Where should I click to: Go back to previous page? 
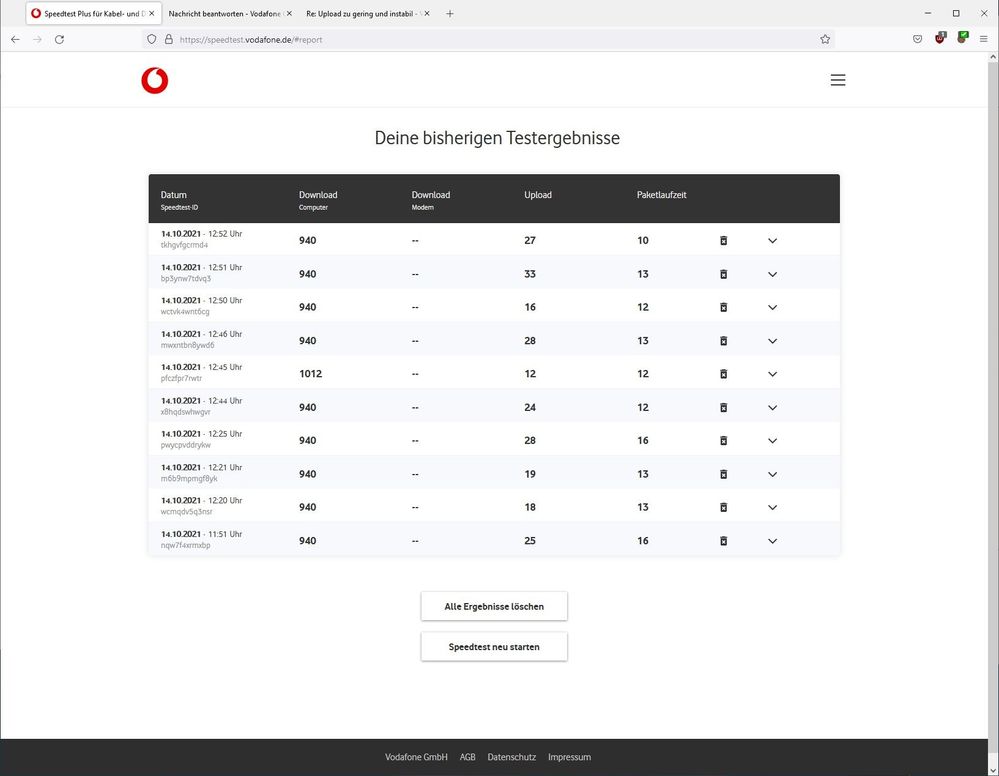coord(15,40)
